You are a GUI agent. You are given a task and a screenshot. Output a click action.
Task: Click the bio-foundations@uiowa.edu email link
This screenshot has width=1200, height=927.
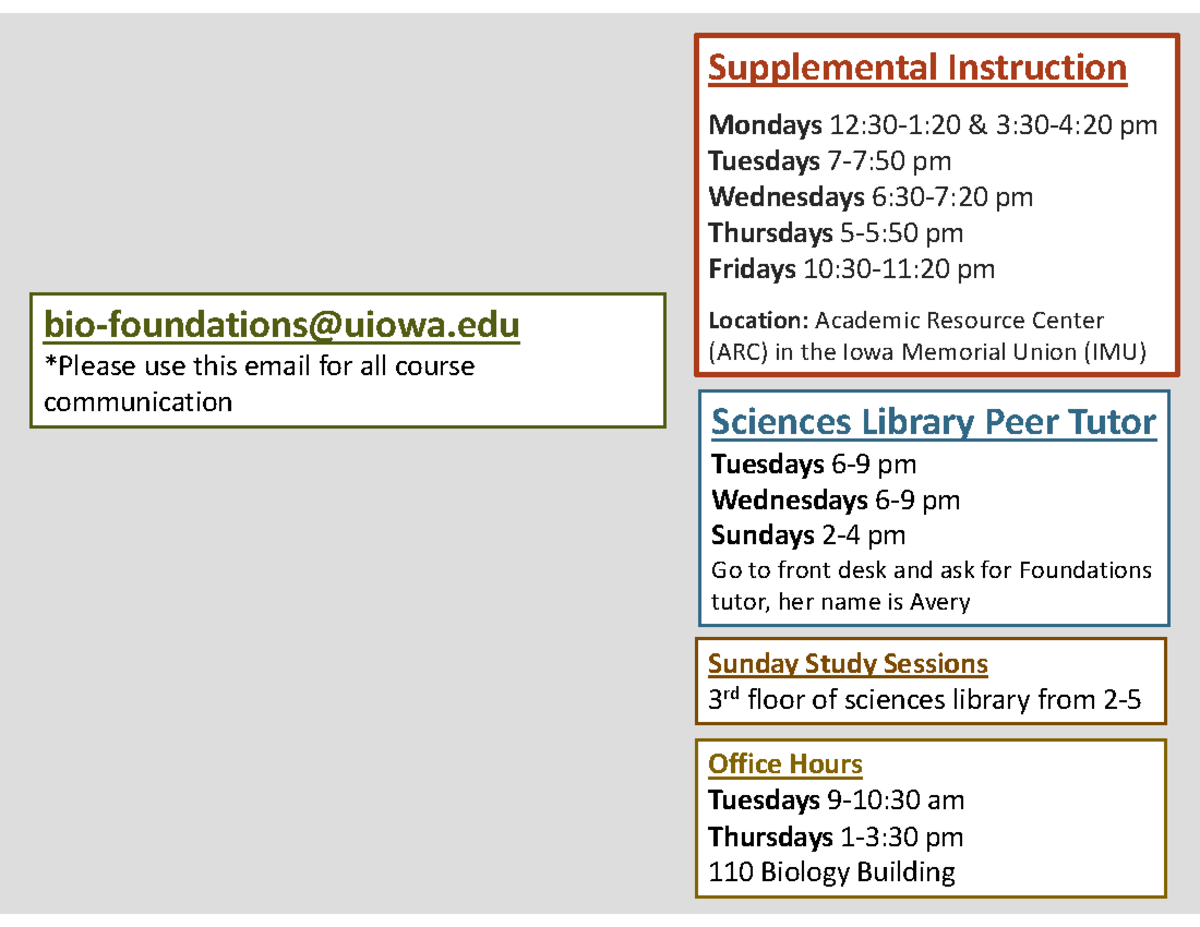[281, 325]
